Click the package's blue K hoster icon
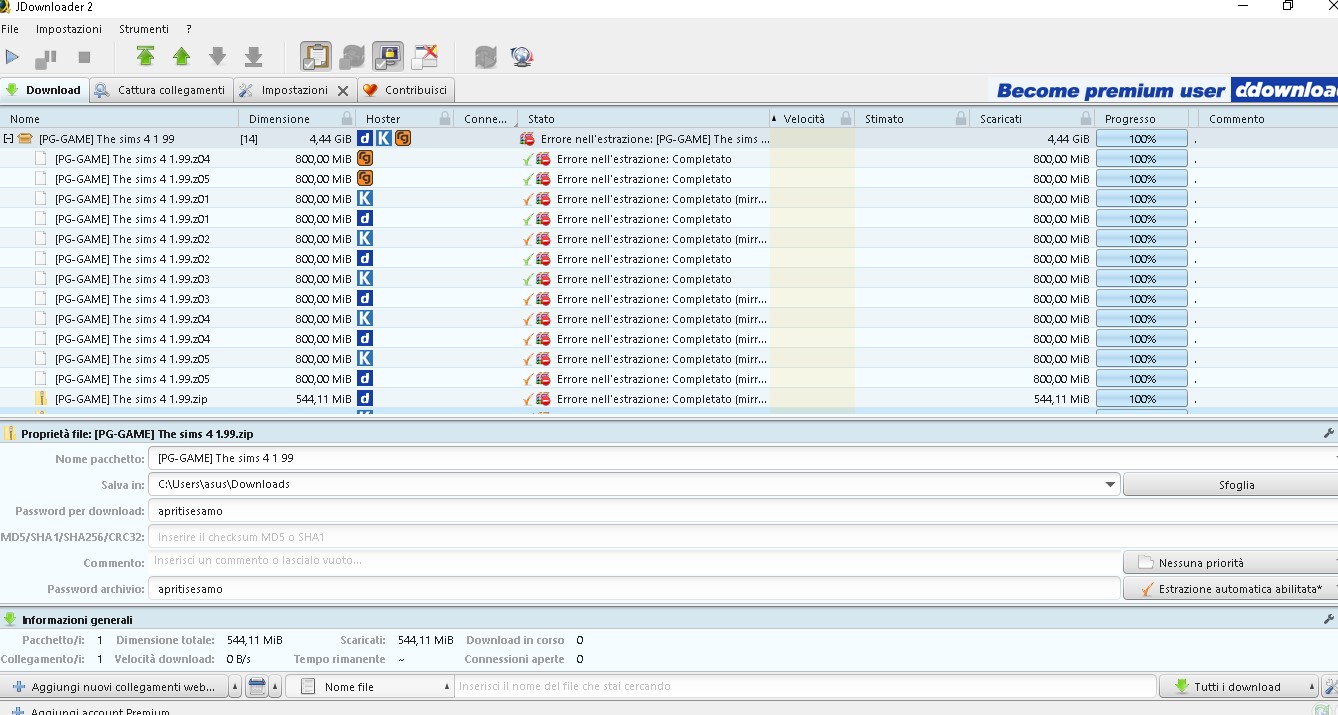Viewport: 1338px width, 715px height. click(384, 139)
